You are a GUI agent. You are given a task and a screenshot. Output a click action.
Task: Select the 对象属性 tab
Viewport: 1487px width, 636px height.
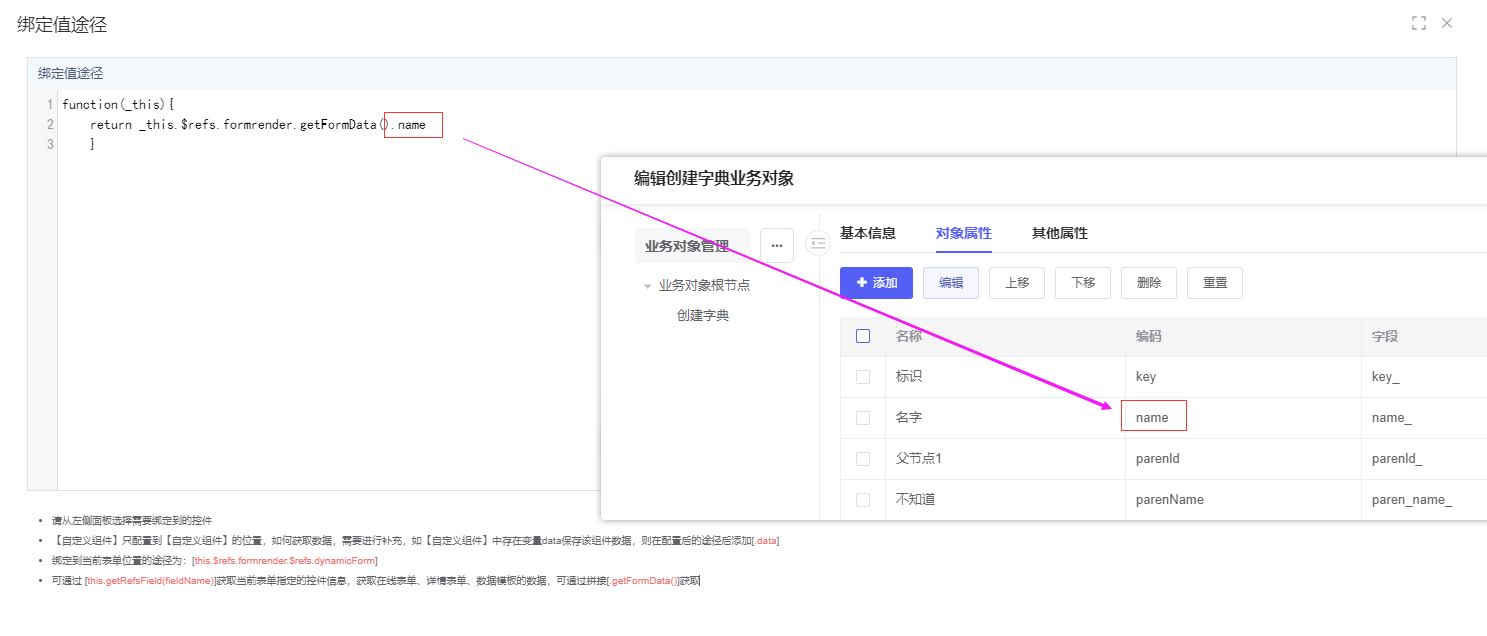coord(963,233)
